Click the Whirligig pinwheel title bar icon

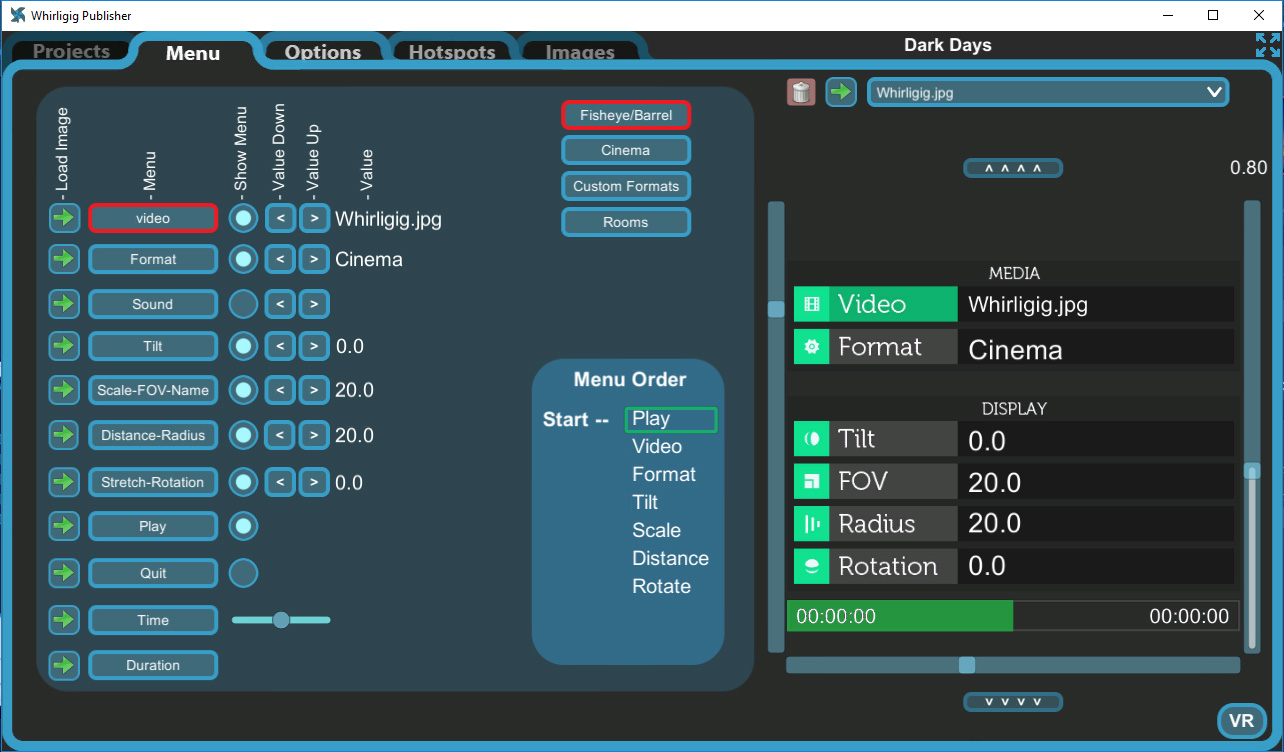click(x=17, y=15)
